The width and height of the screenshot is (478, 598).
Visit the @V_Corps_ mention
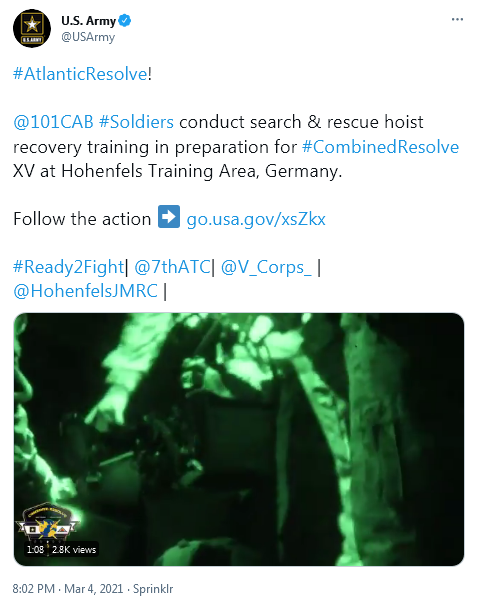click(266, 267)
